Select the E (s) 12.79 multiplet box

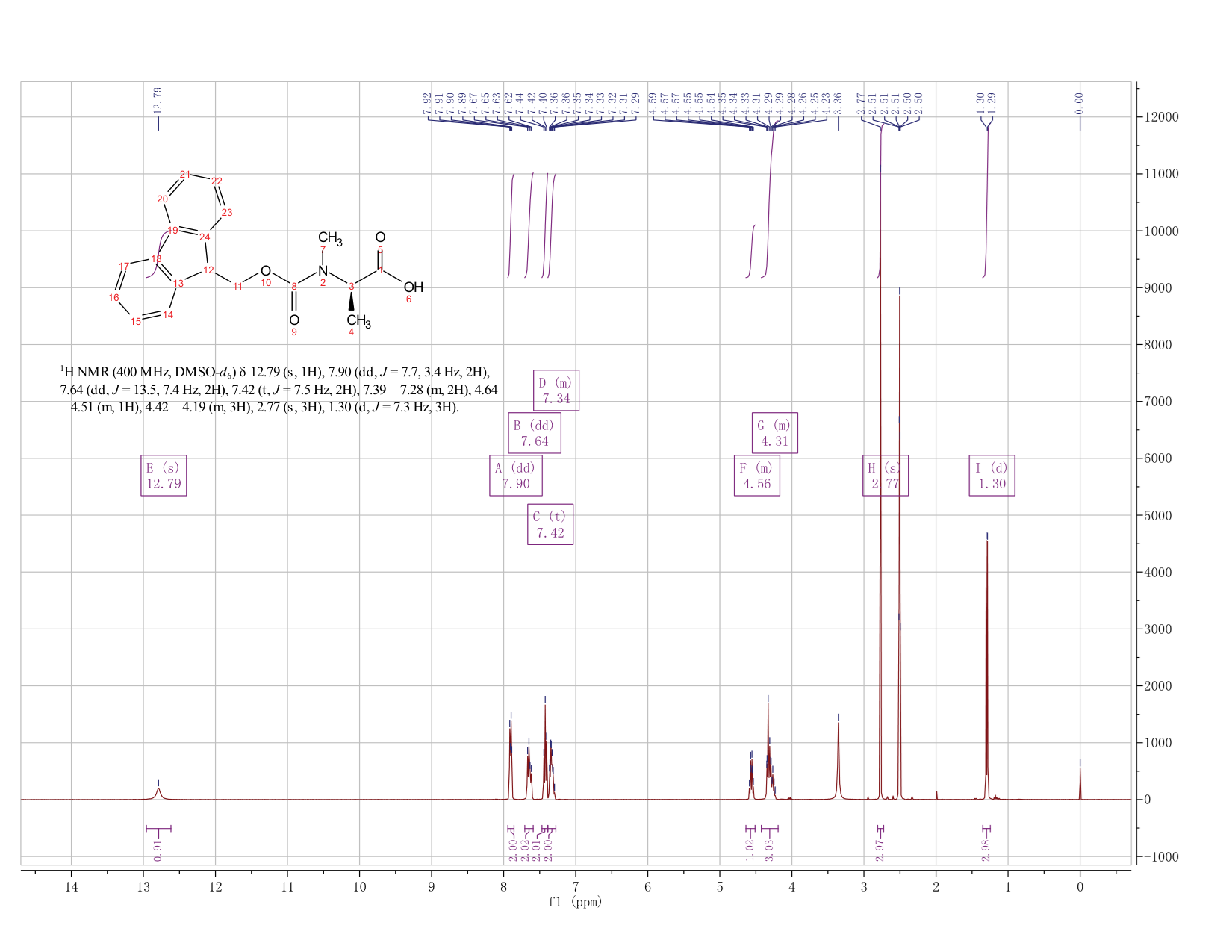[164, 476]
